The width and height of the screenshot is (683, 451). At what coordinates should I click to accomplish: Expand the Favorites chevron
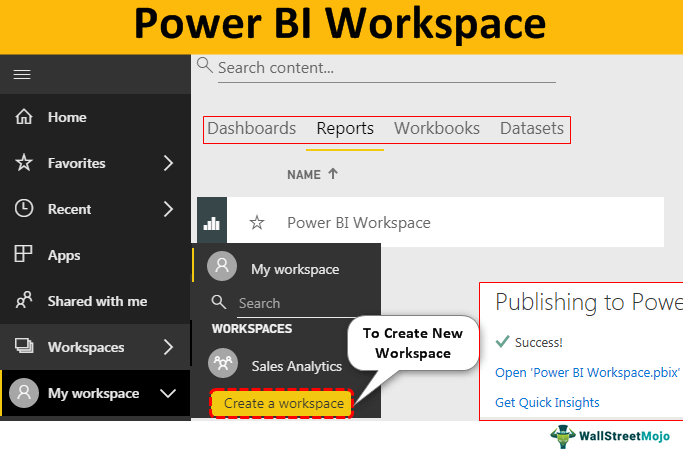pos(167,163)
